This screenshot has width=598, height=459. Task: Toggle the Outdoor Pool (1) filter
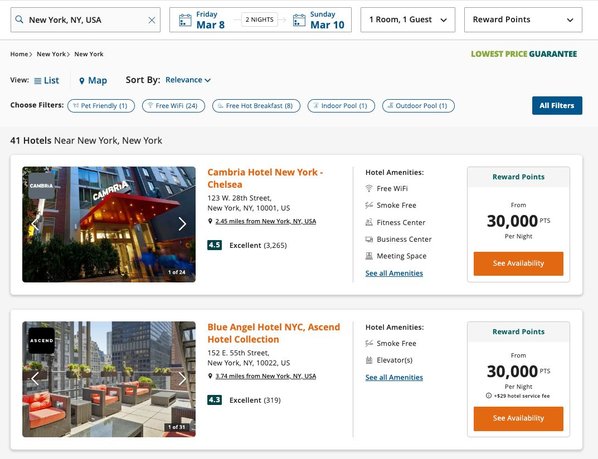click(x=418, y=106)
